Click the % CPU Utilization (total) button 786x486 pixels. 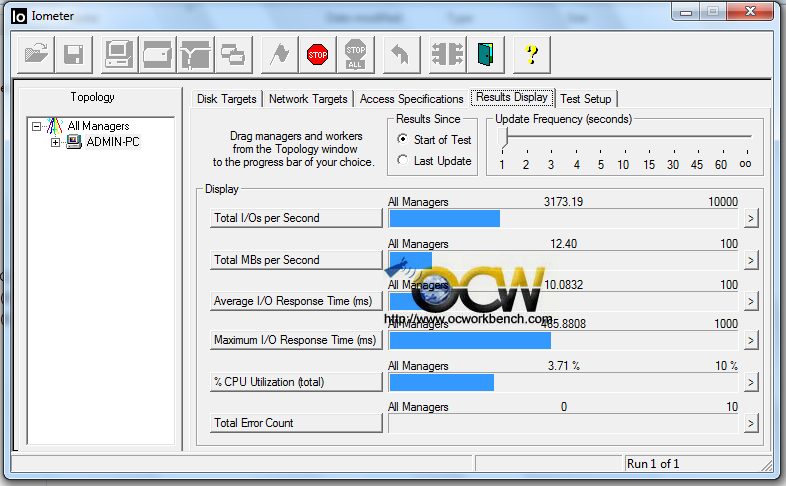(x=296, y=382)
